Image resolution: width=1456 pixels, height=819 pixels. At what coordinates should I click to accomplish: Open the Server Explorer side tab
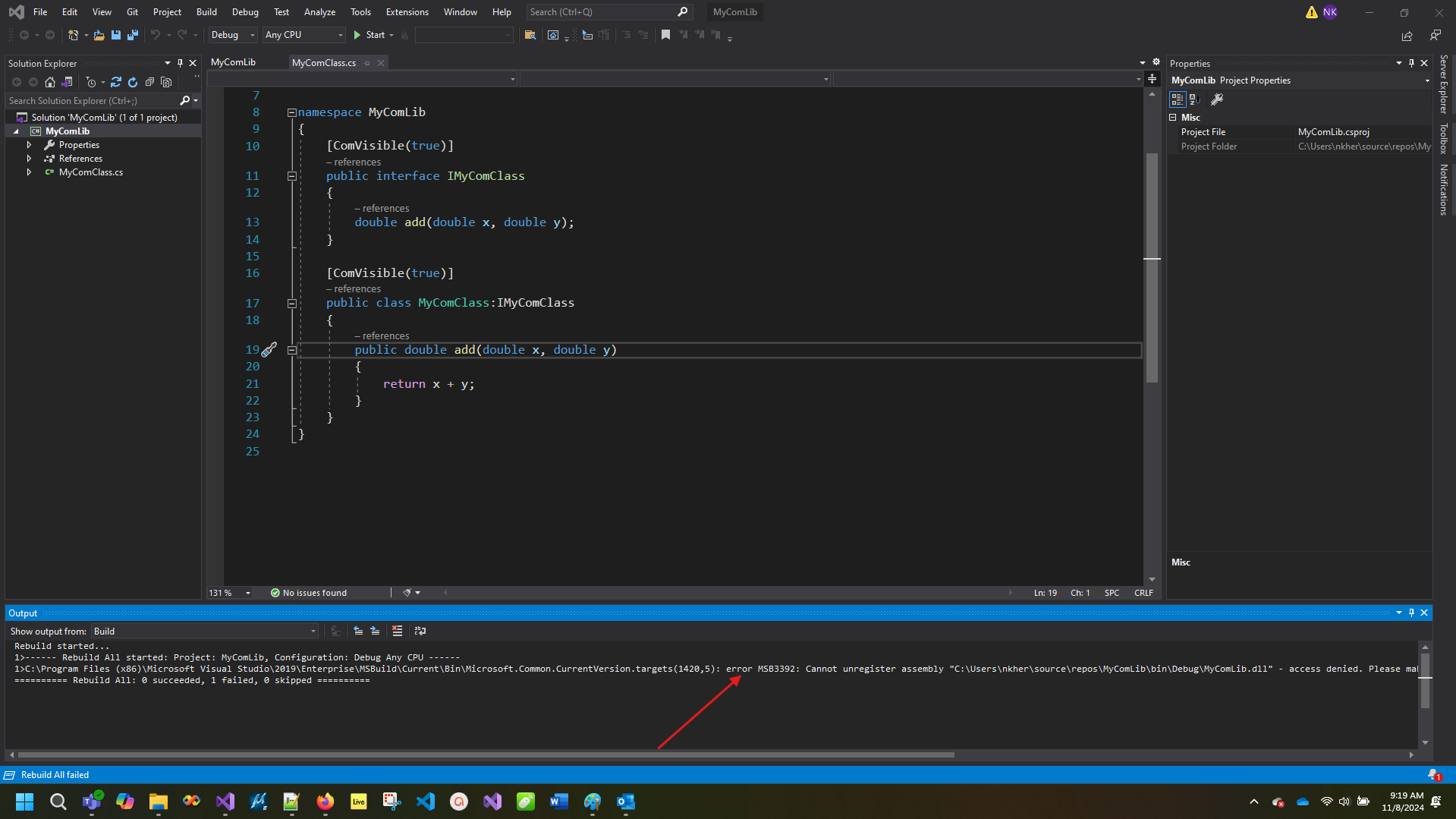[x=1444, y=84]
